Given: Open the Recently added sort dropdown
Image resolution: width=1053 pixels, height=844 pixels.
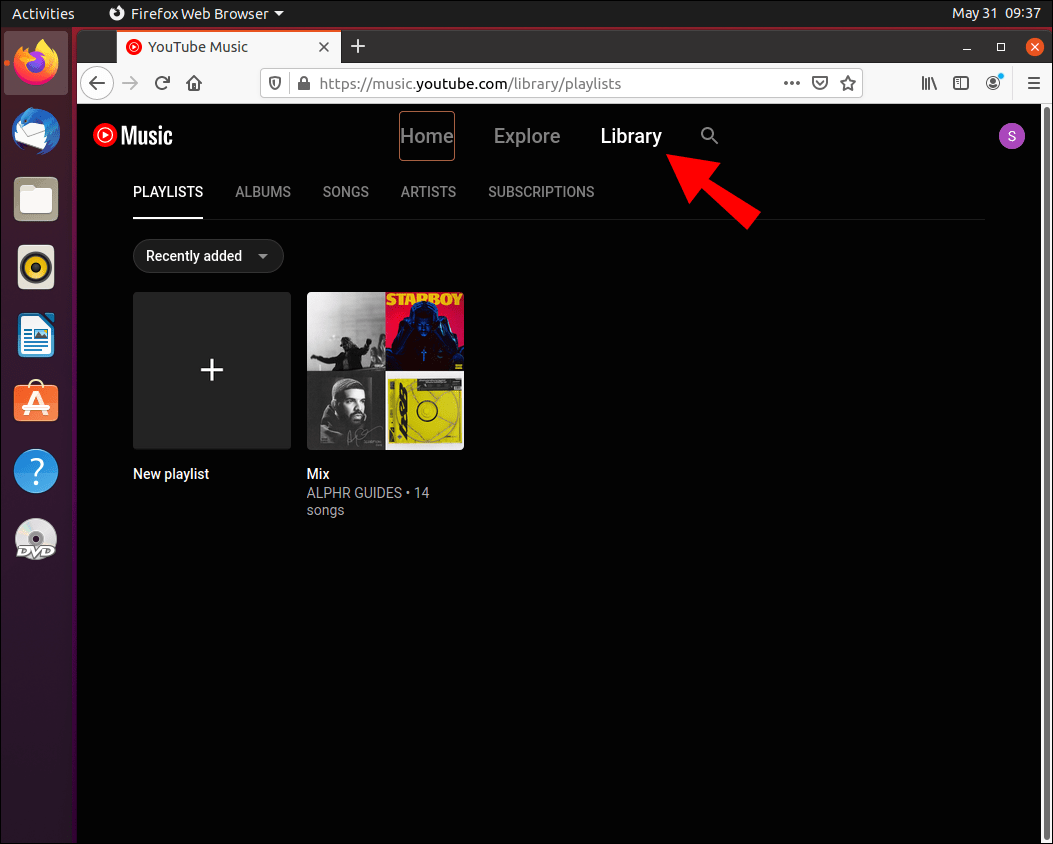Looking at the screenshot, I should [x=207, y=256].
